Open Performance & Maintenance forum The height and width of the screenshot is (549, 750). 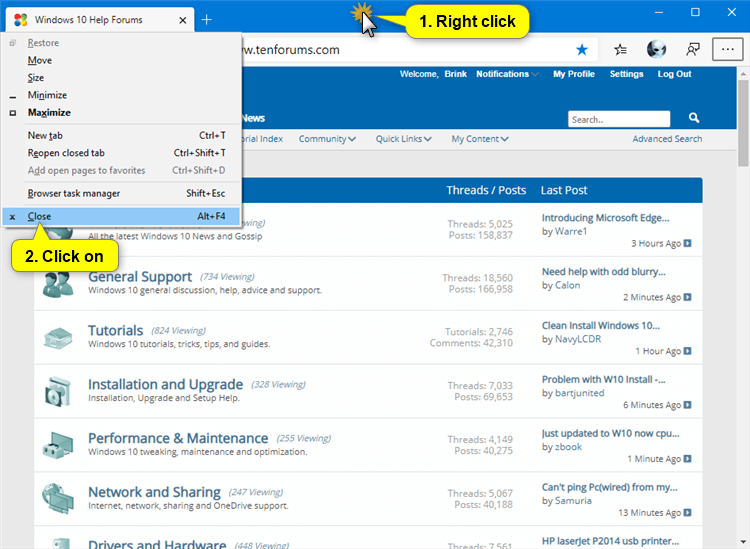coord(178,438)
